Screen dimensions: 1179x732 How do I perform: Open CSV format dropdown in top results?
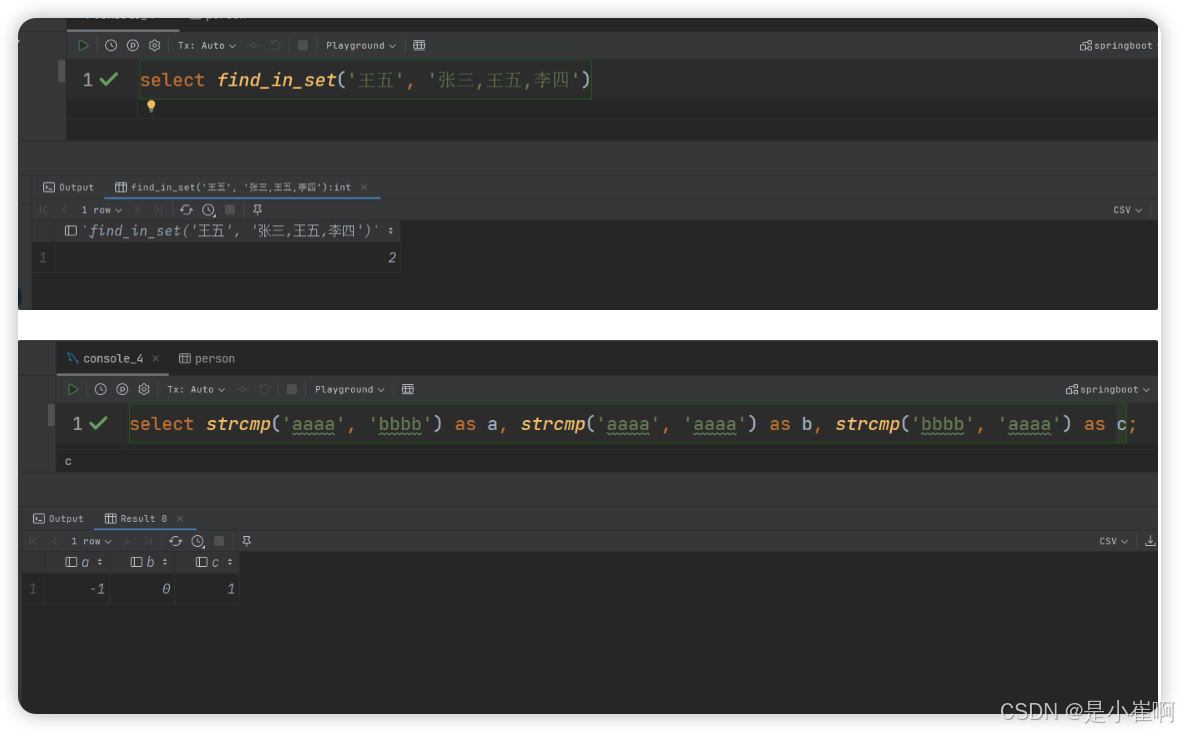pyautogui.click(x=1128, y=210)
